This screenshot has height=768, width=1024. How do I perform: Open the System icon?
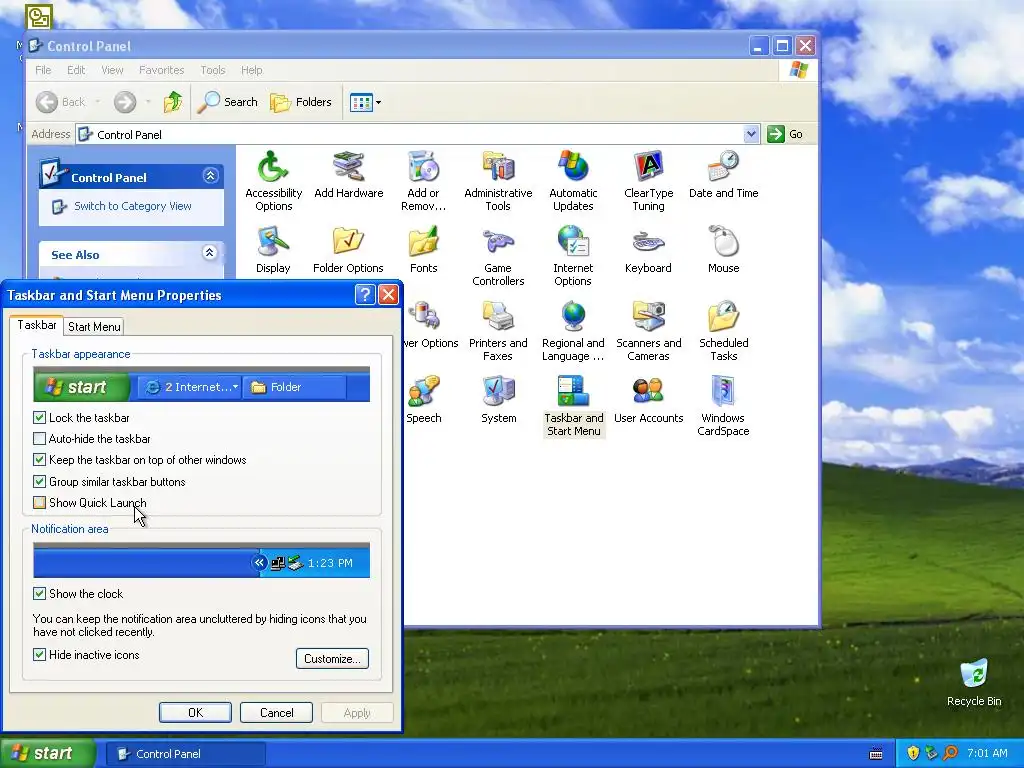pos(498,400)
